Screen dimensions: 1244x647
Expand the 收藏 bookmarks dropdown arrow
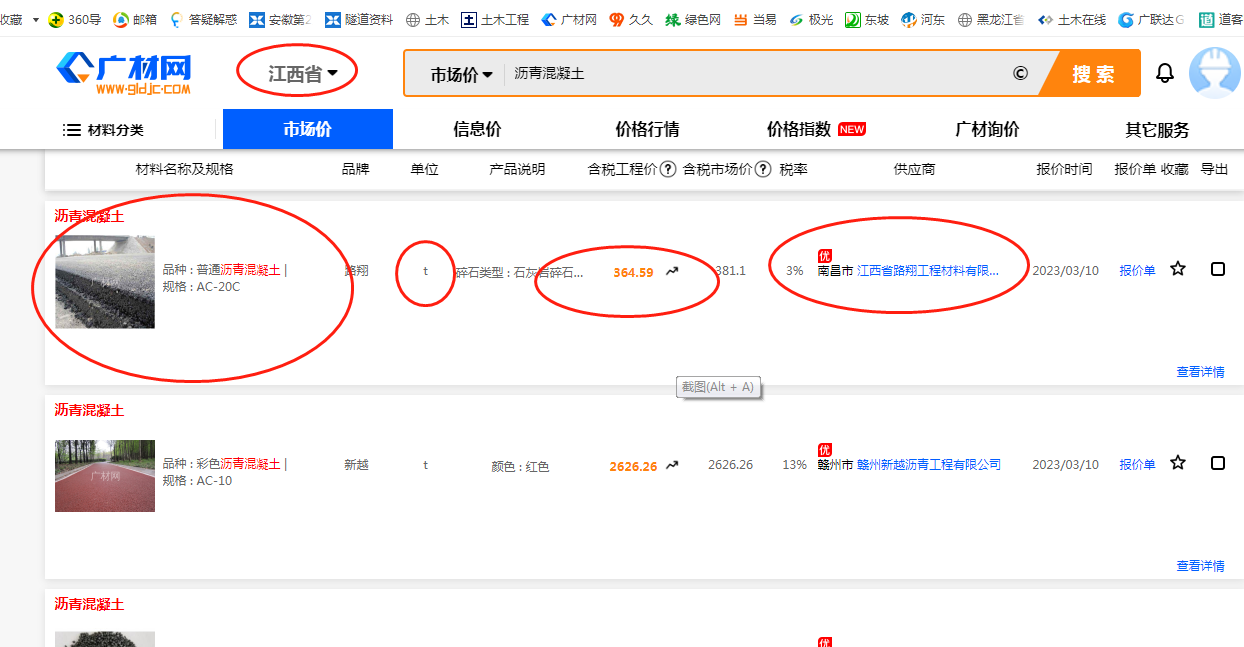(x=36, y=19)
